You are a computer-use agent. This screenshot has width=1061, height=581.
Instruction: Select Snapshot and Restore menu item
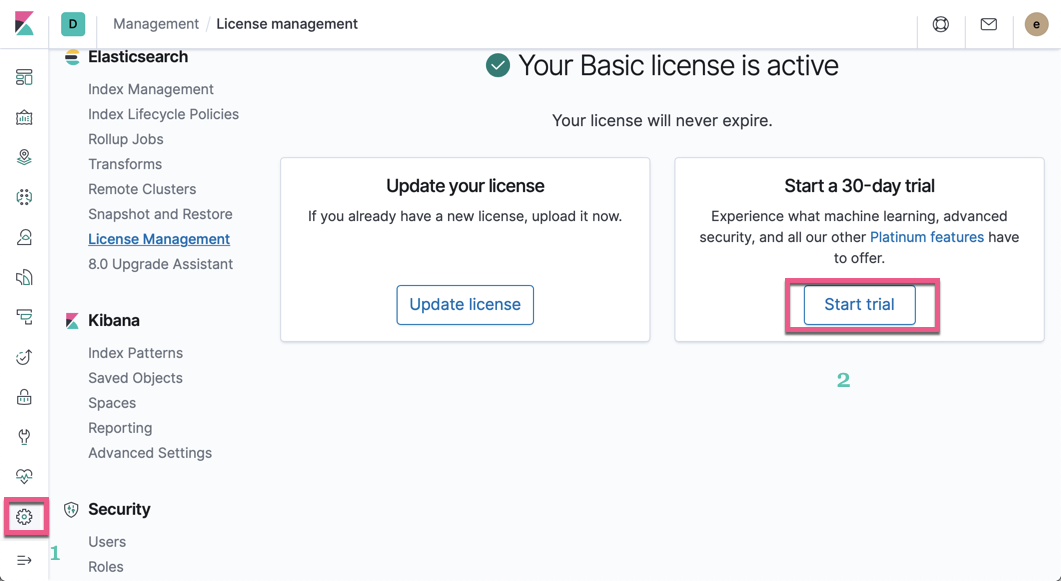tap(160, 214)
